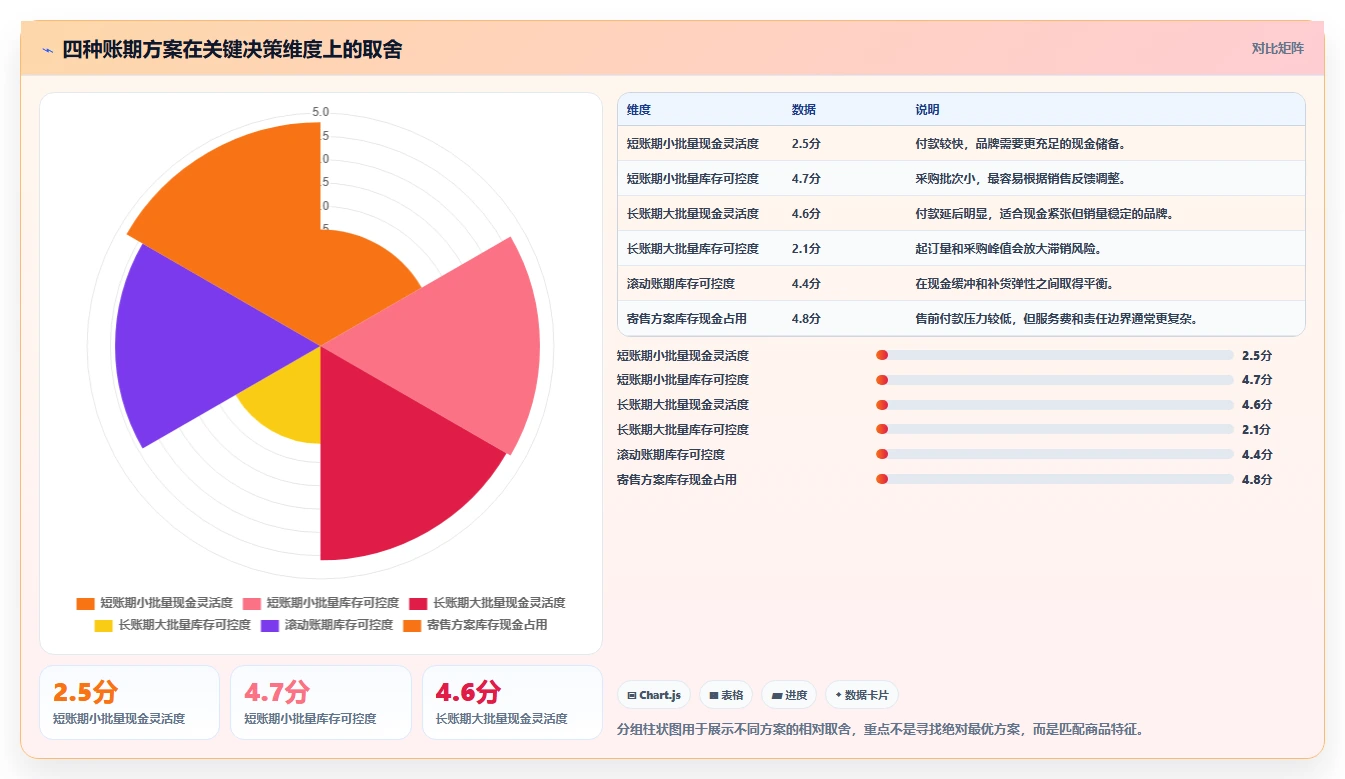This screenshot has width=1345, height=779.
Task: Toggle the 长账期大批量现金灵活度 legend swatch
Action: point(418,603)
